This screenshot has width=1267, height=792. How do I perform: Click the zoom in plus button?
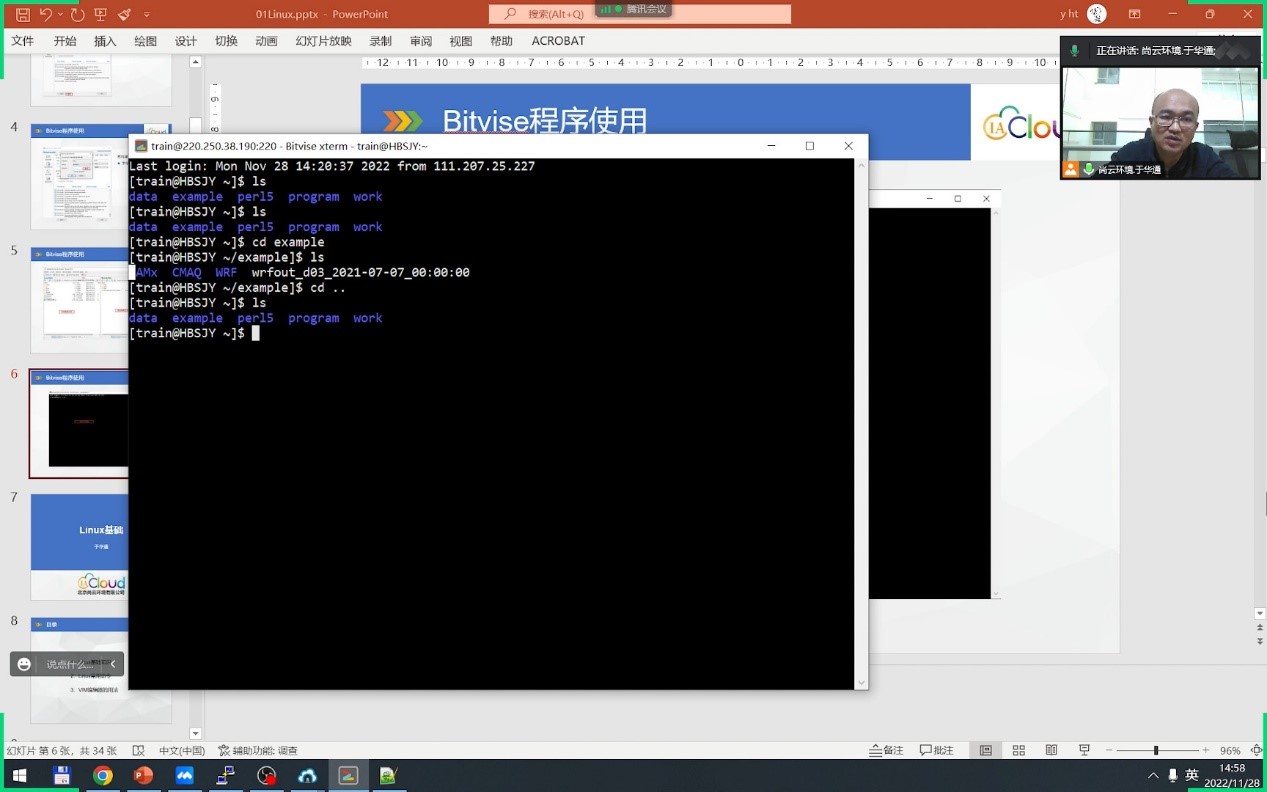1205,750
